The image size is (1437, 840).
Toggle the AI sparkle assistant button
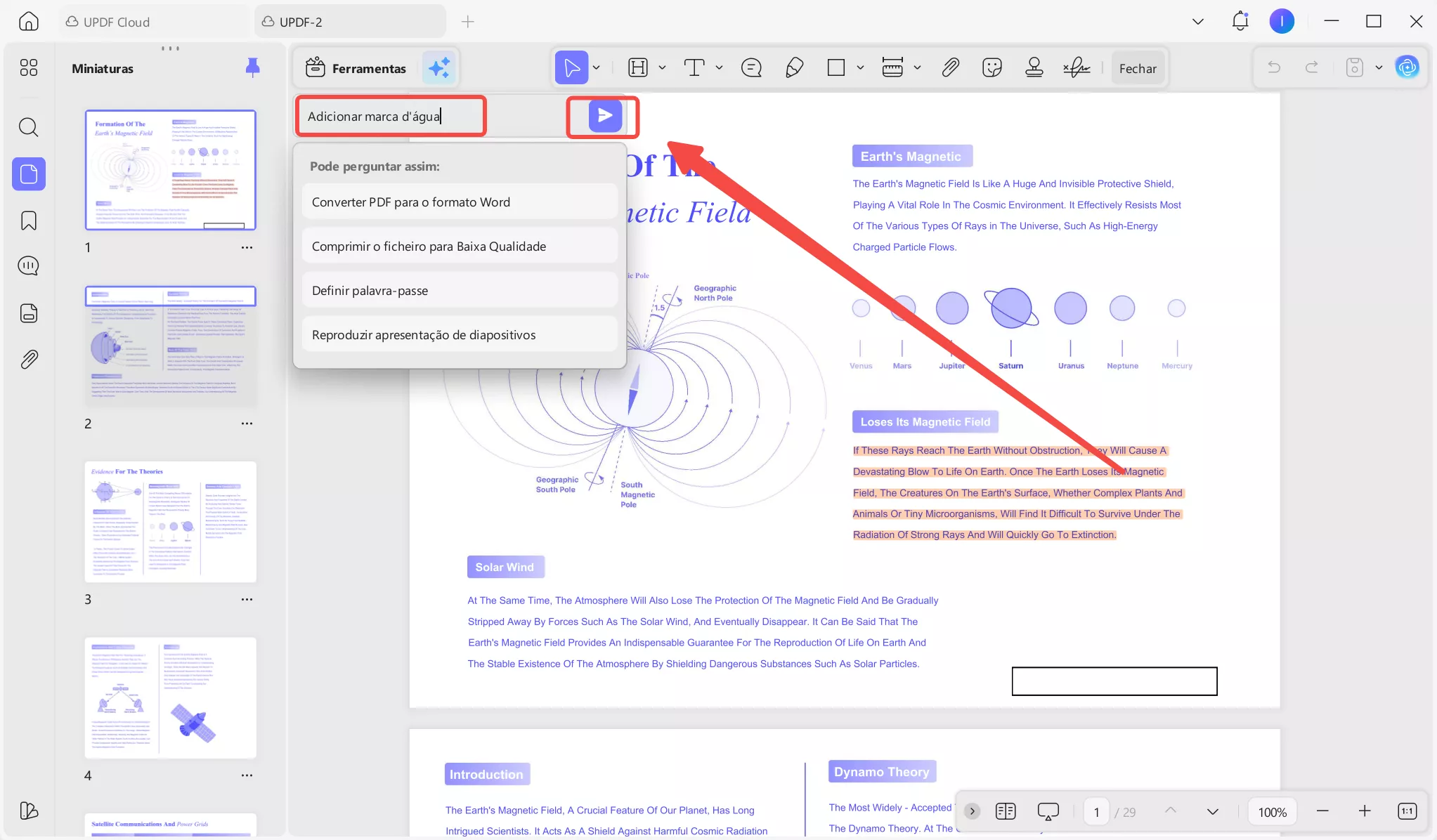tap(439, 67)
